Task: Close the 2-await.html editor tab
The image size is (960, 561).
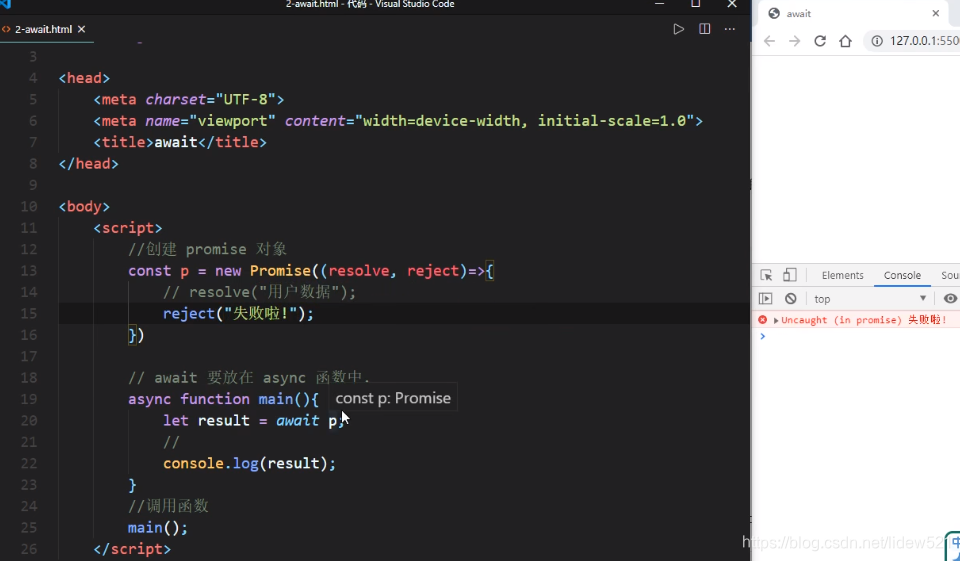Action: tap(81, 29)
